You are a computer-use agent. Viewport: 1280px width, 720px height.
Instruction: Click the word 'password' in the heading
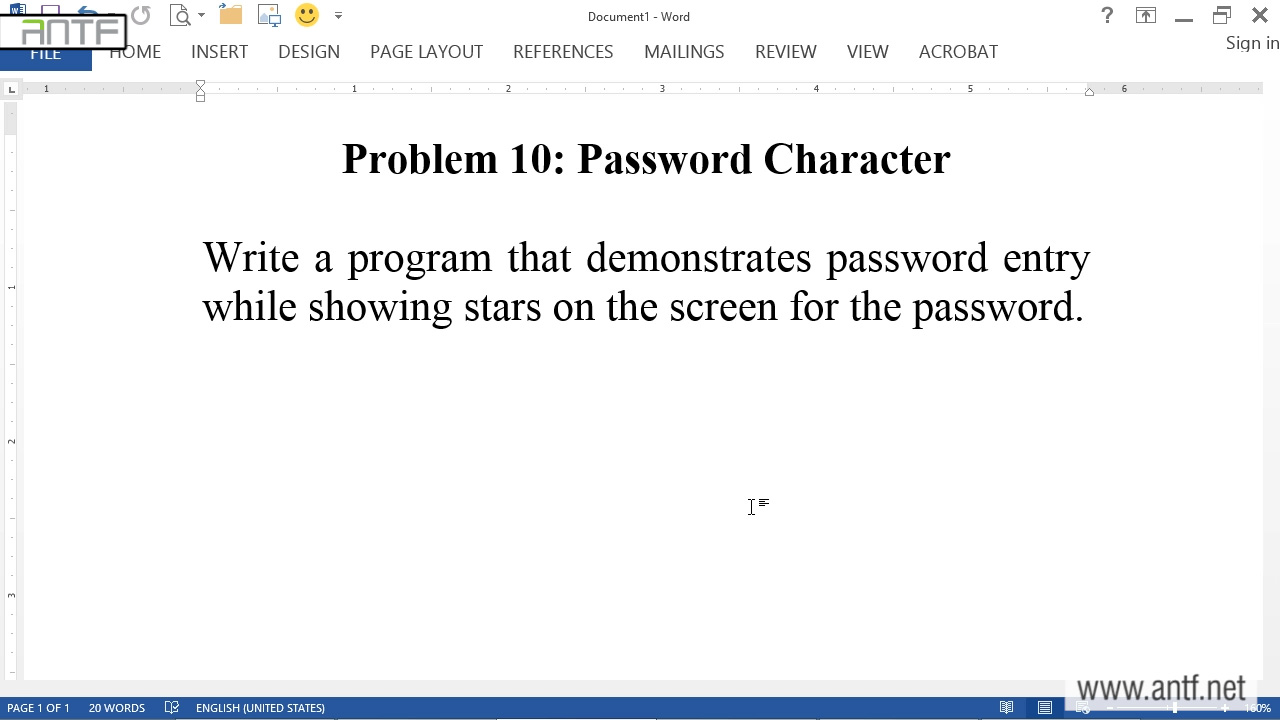pyautogui.click(x=663, y=160)
